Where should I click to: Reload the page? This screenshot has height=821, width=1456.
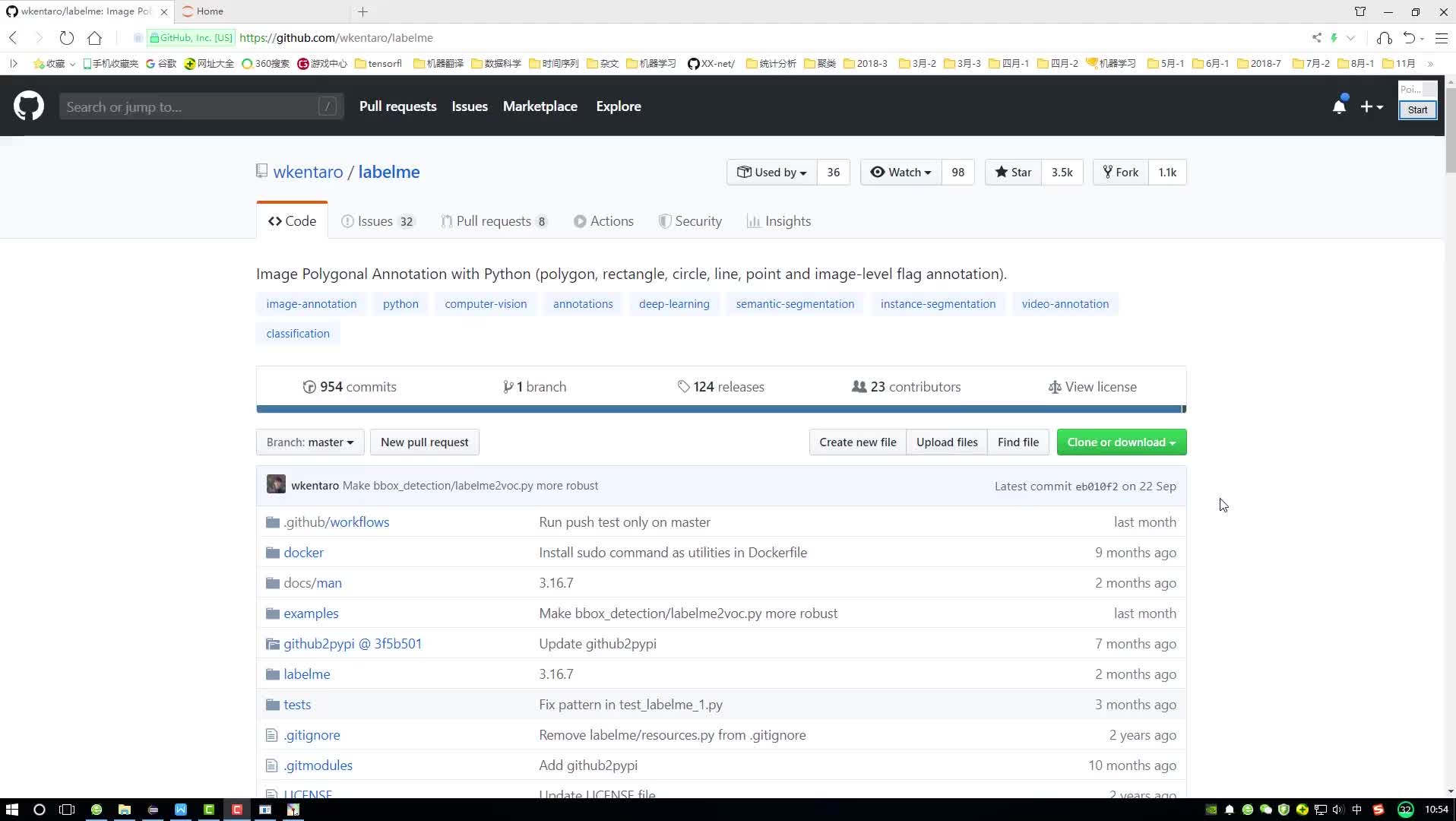(x=67, y=37)
